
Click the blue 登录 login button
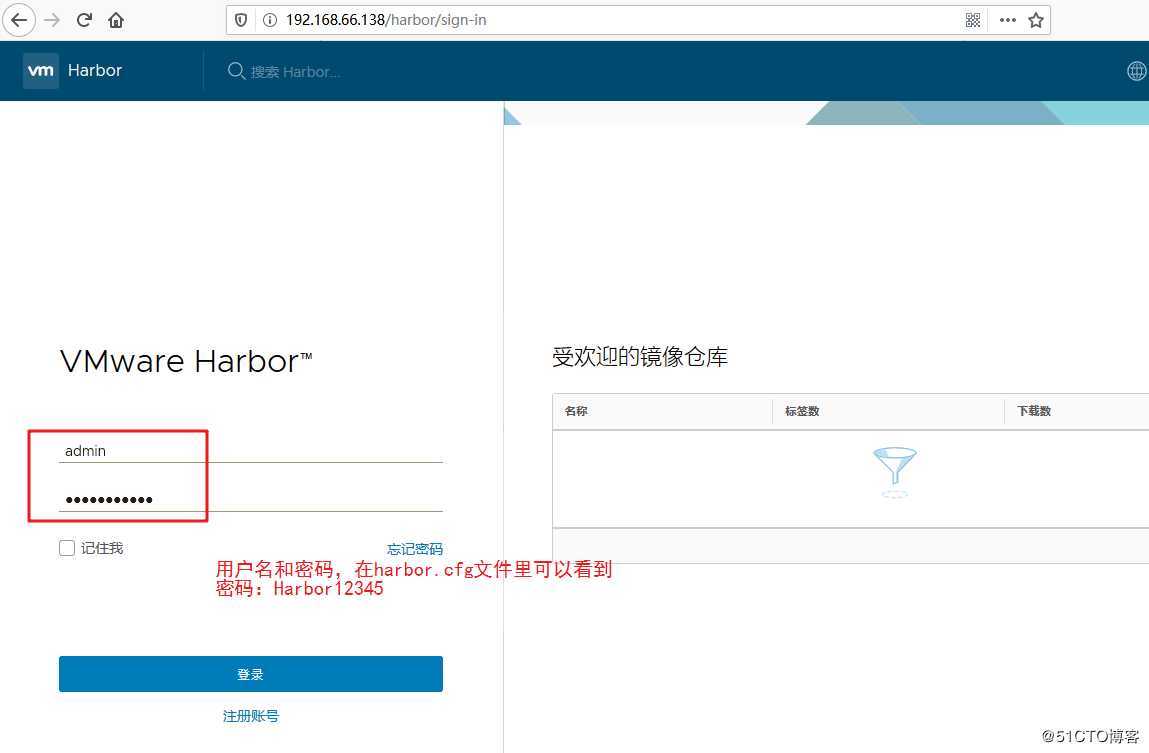[x=251, y=674]
